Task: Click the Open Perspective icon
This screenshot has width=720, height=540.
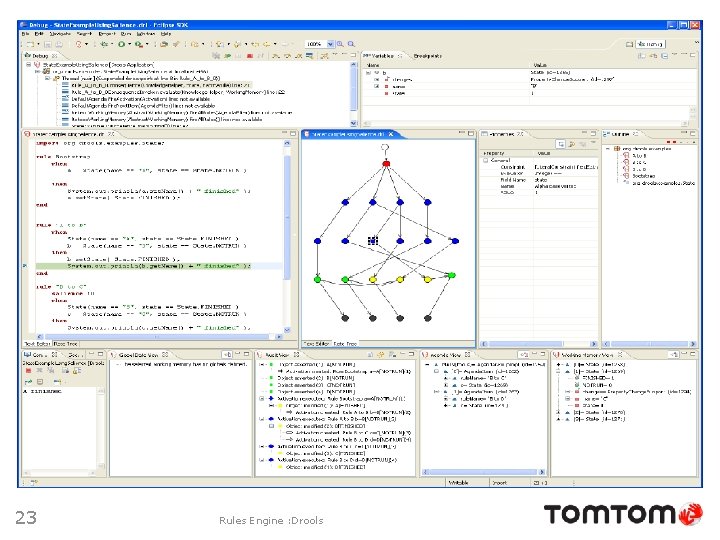Action: pos(629,44)
